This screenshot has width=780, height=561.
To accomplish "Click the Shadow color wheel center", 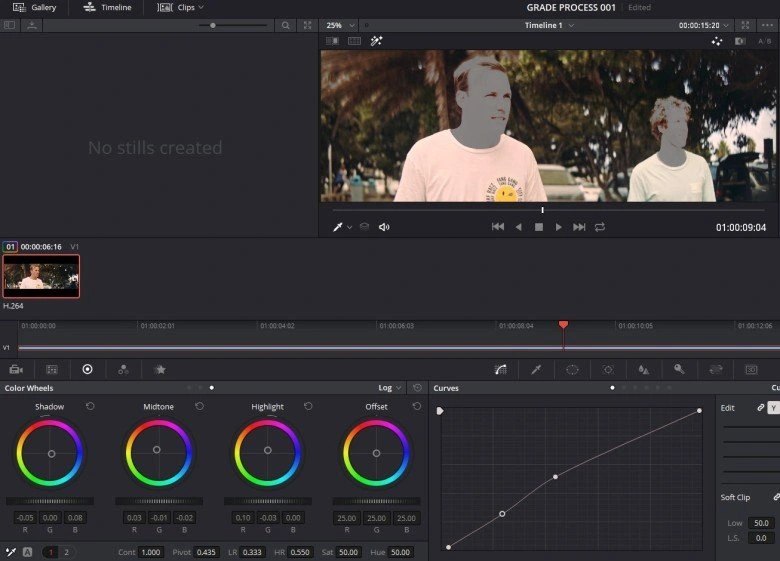I will (x=51, y=454).
